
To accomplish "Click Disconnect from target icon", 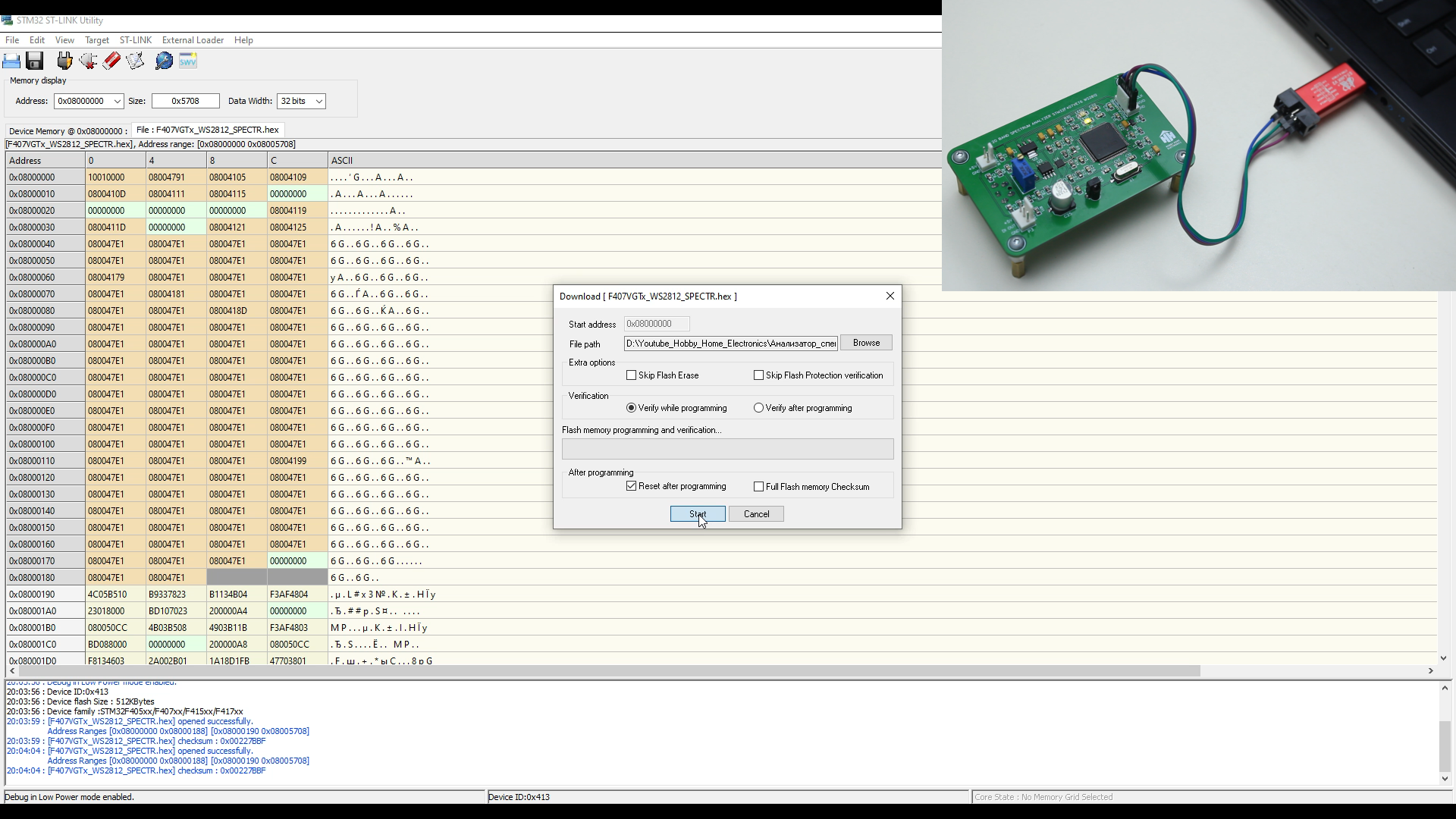I will [88, 61].
